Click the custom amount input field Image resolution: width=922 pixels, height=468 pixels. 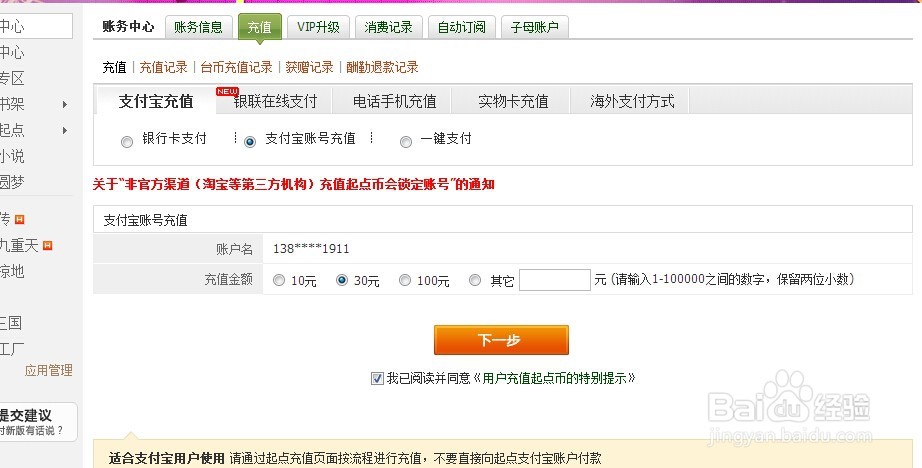click(554, 280)
